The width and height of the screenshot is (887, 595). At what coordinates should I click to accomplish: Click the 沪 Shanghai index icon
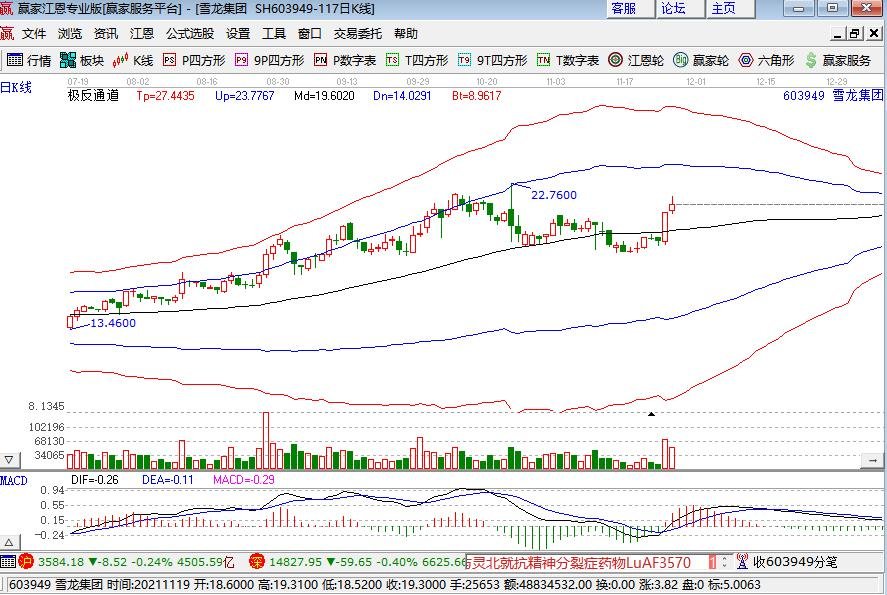click(26, 562)
